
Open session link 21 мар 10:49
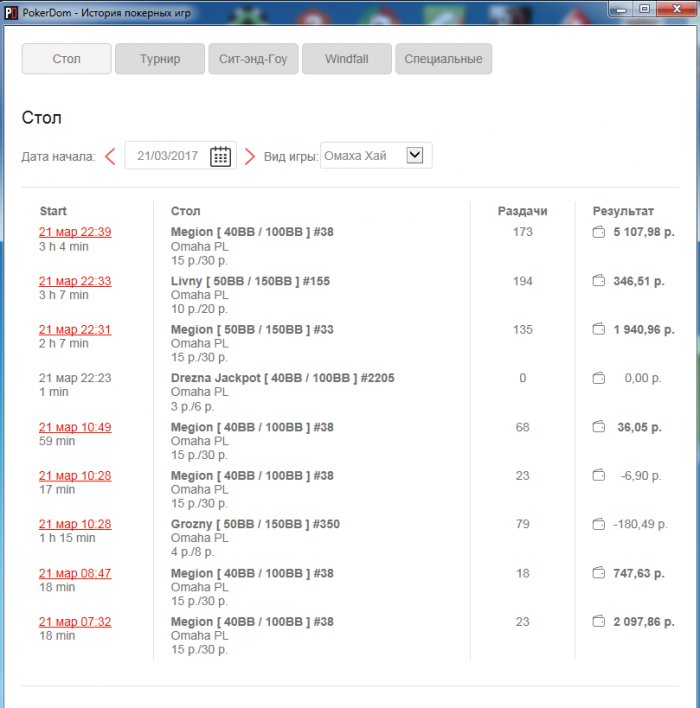[75, 427]
